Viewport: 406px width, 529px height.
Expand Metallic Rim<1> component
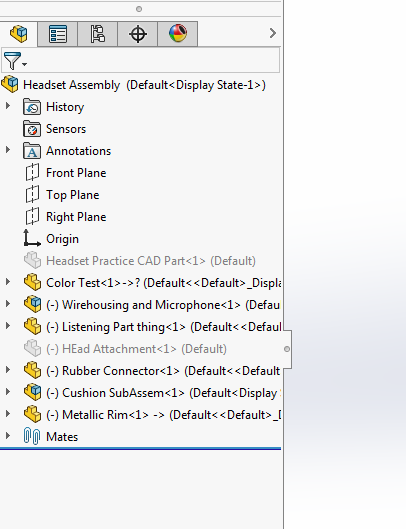click(x=8, y=414)
